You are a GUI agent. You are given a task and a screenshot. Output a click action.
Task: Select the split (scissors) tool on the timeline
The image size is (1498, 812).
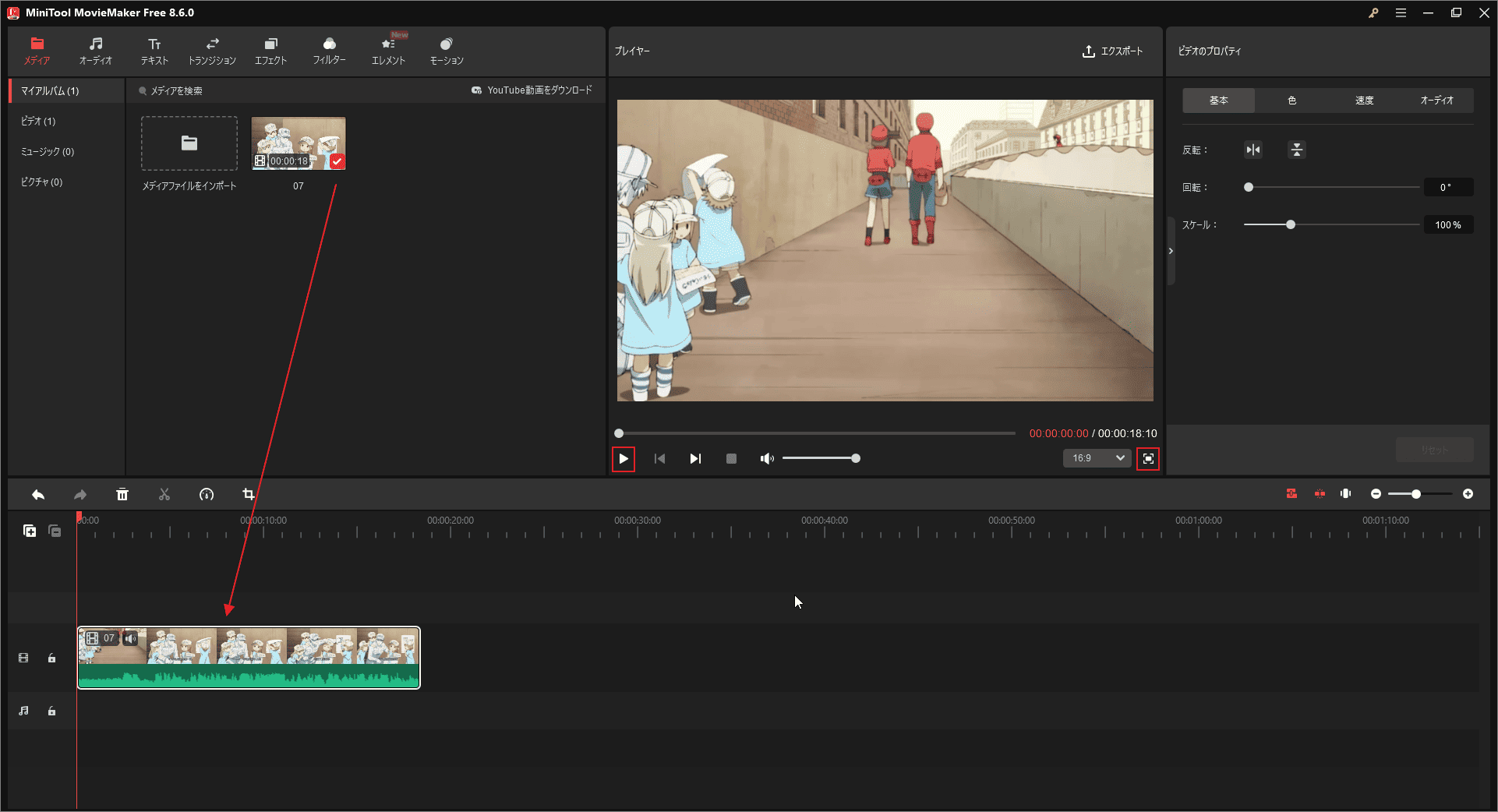[164, 494]
